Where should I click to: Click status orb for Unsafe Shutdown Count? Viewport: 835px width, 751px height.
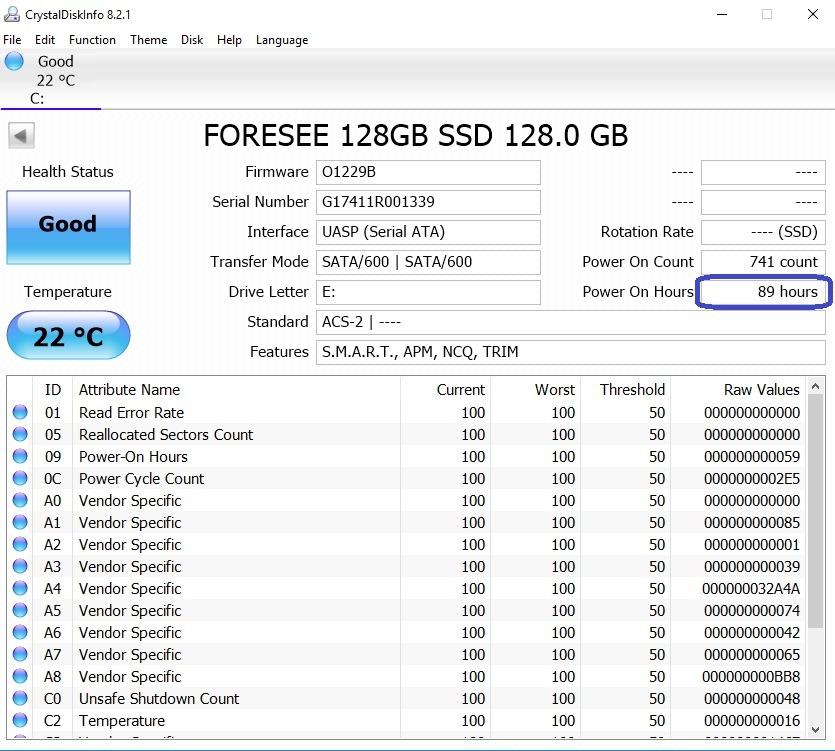click(x=20, y=698)
